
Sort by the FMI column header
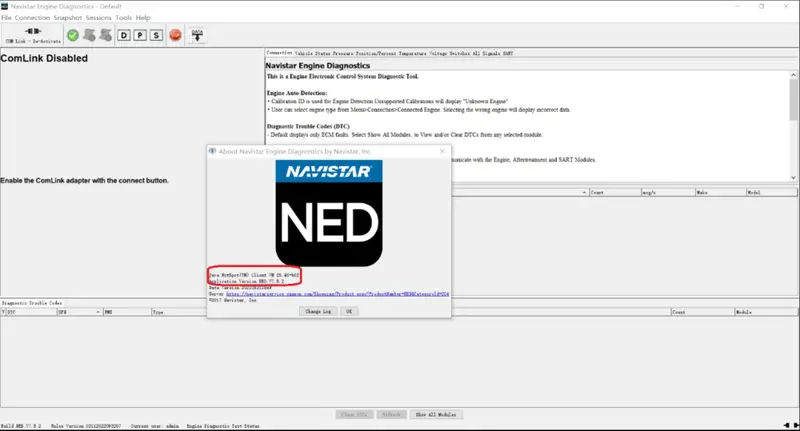(127, 312)
